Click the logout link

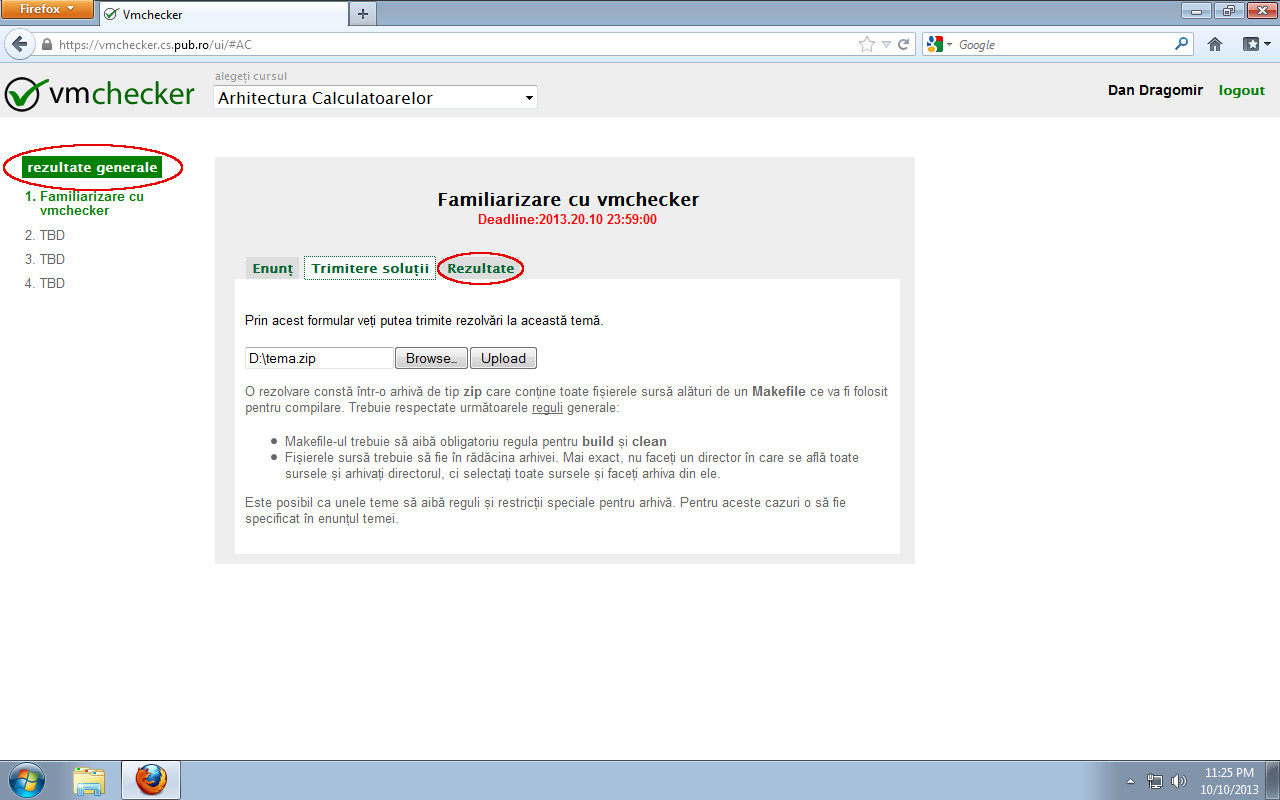(x=1241, y=90)
